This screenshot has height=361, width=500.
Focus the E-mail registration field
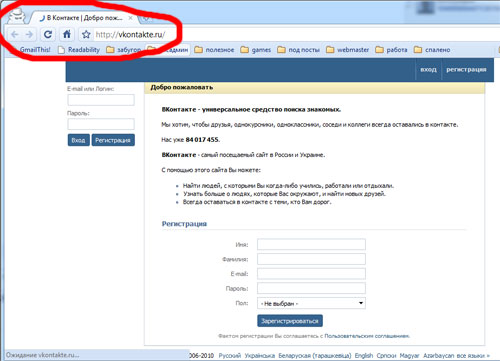[x=311, y=274]
